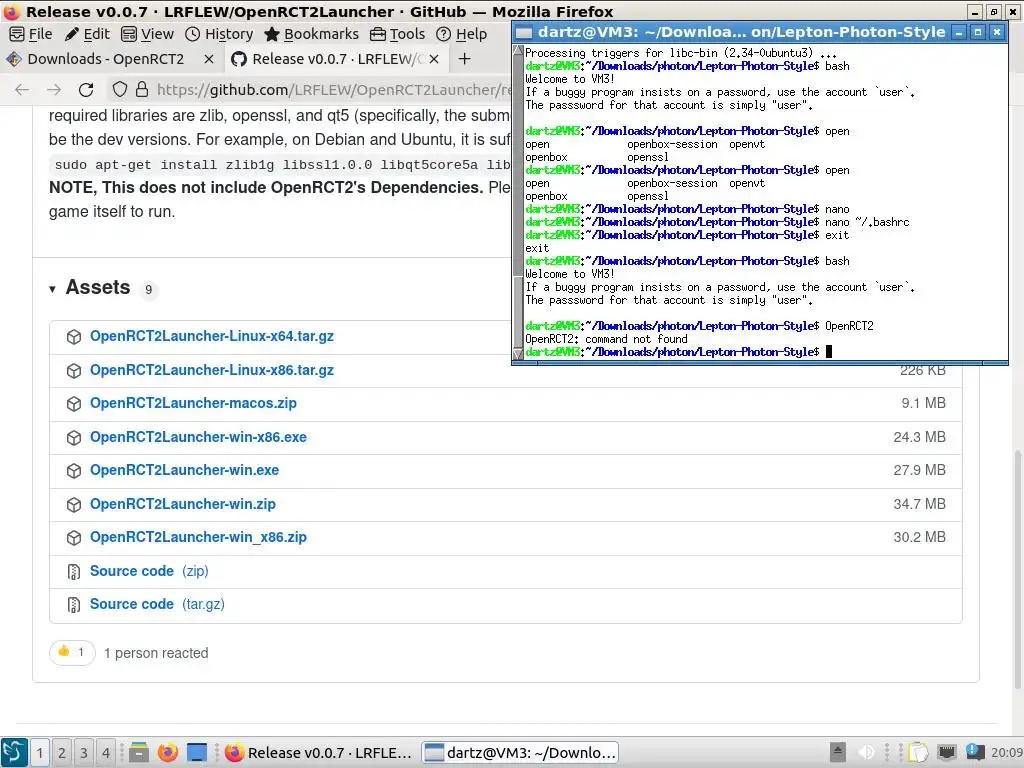Switch to workspace 2 in the taskbar

point(61,753)
